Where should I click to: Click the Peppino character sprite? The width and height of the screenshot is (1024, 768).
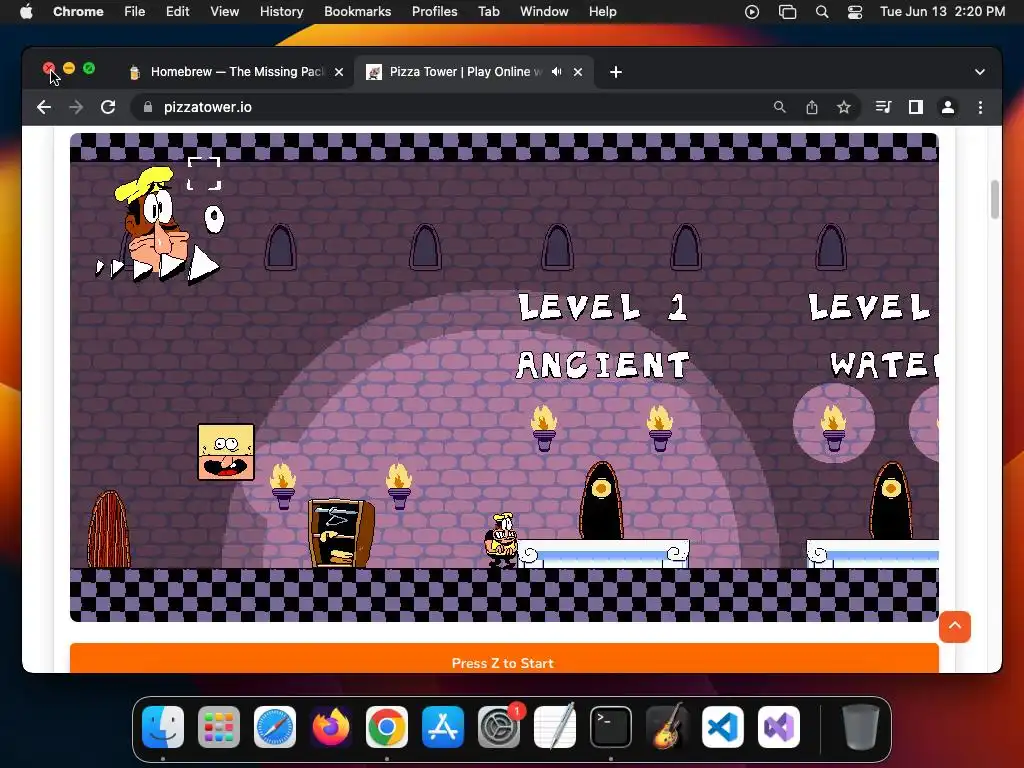pos(502,539)
